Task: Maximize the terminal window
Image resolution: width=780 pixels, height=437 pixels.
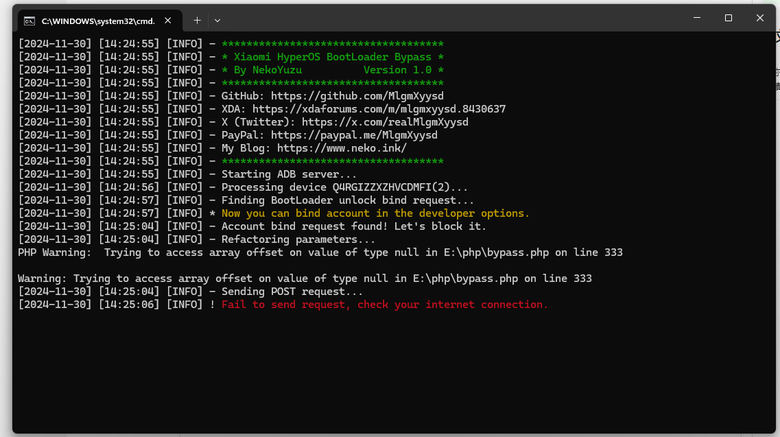Action: (728, 18)
